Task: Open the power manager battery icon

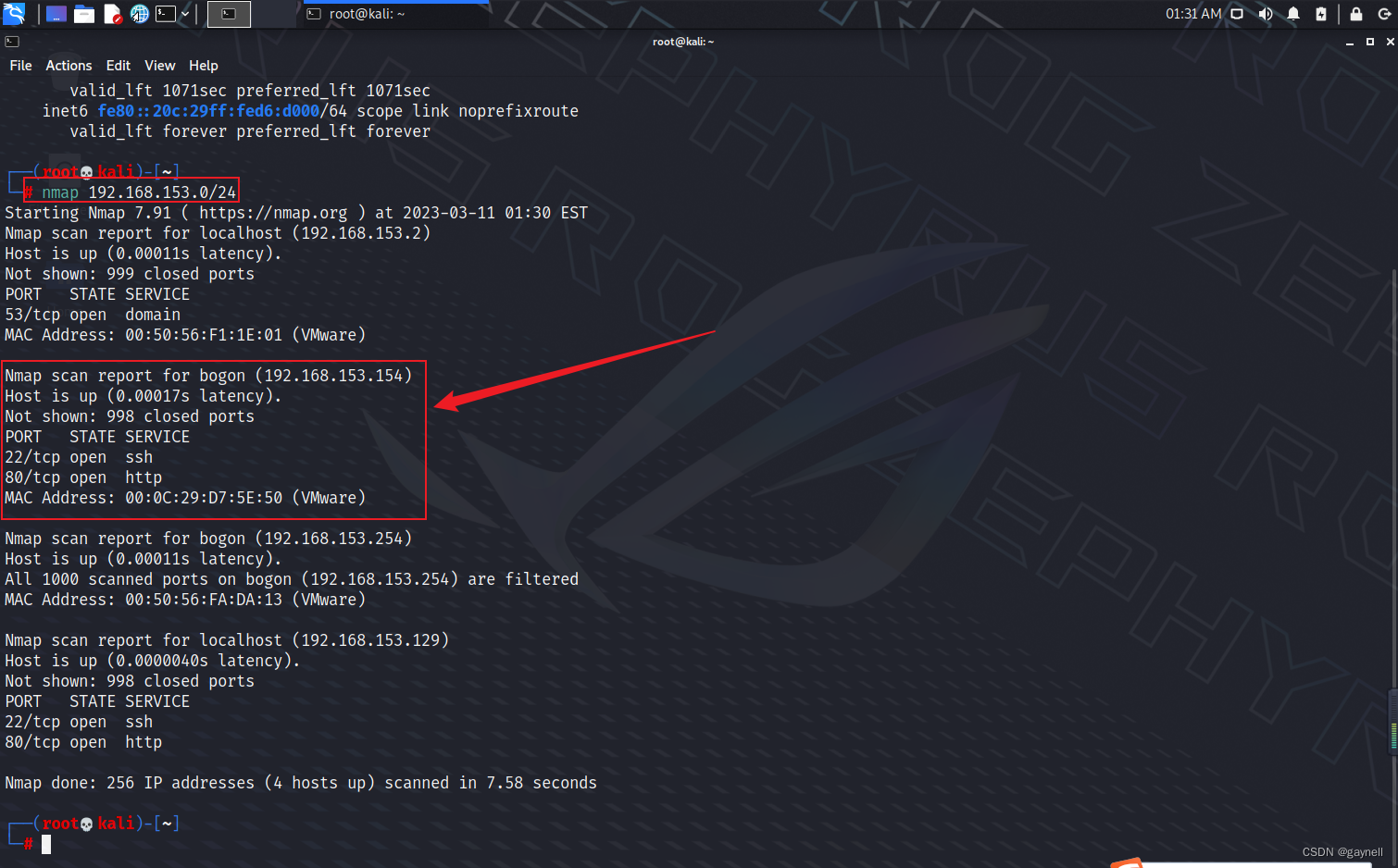Action: click(1321, 14)
